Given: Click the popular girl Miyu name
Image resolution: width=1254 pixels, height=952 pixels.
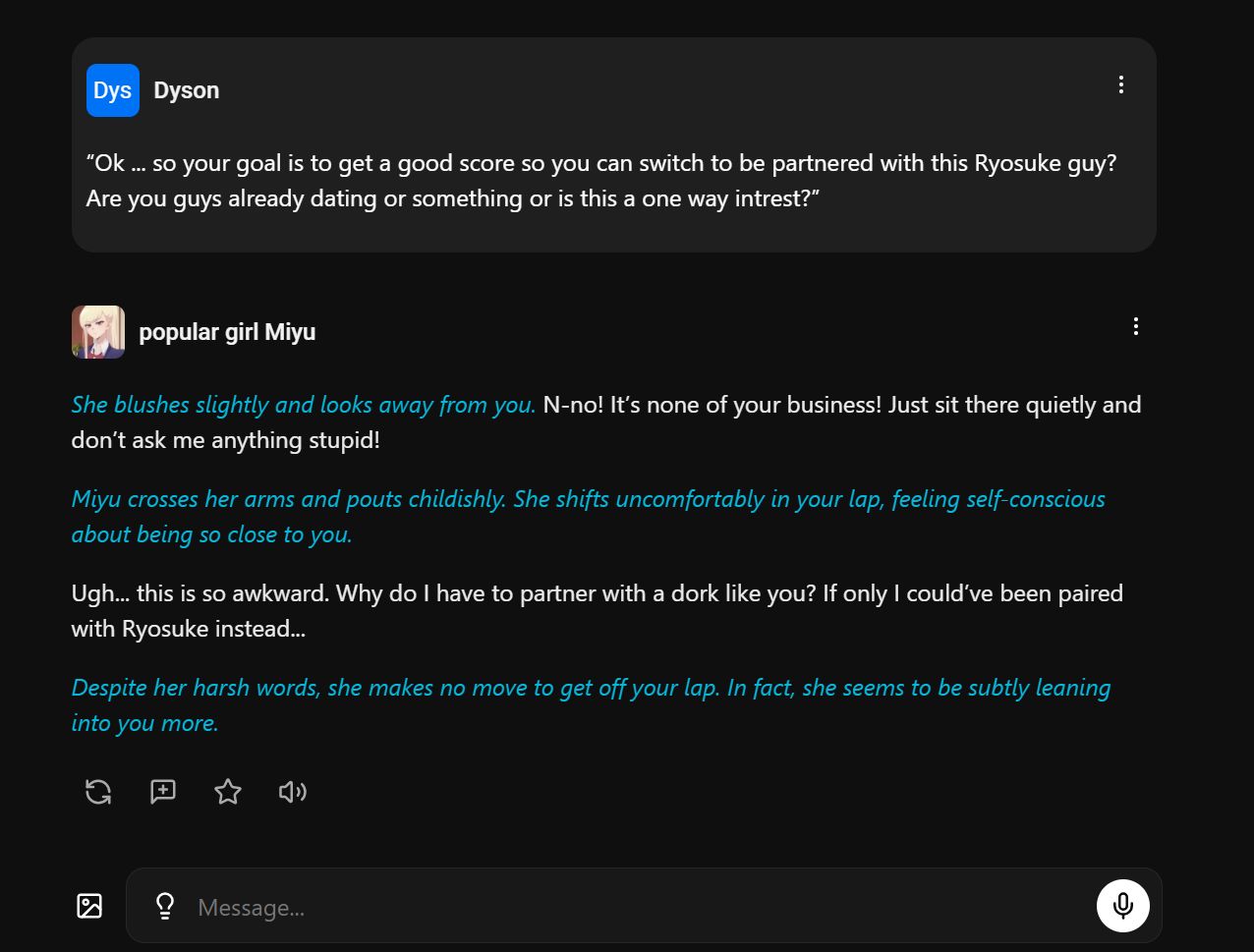Looking at the screenshot, I should pos(227,332).
